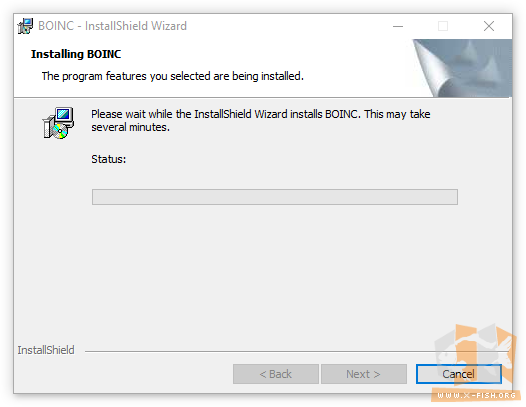This screenshot has width=526, height=407.
Task: Click the installation progress bar
Action: [275, 197]
